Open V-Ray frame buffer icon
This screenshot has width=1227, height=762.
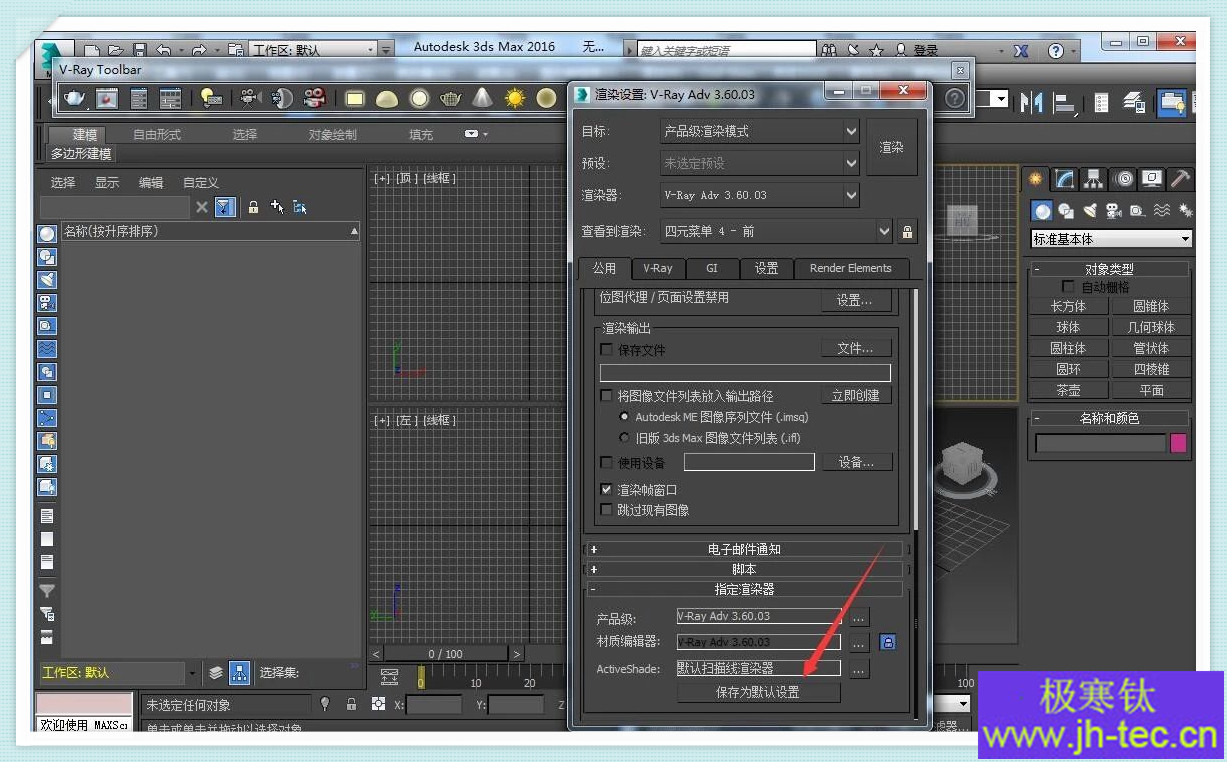point(107,98)
